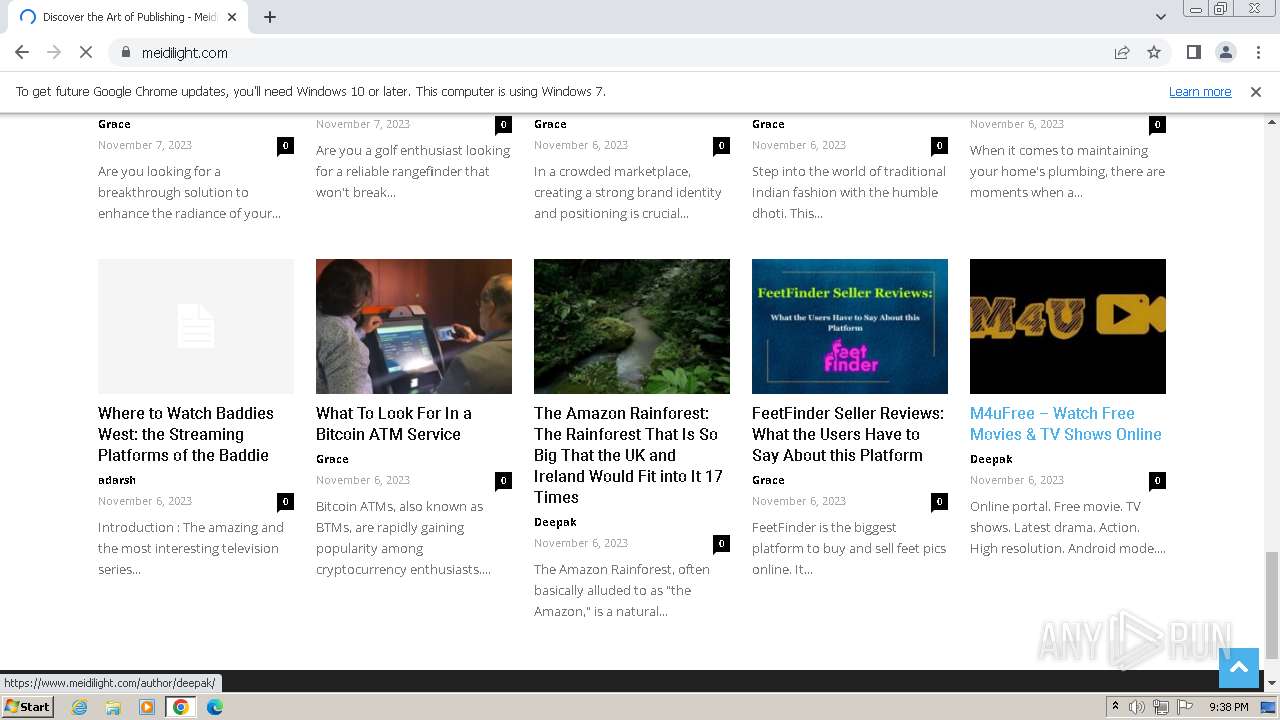The width and height of the screenshot is (1280, 720).
Task: Click the author Grace above radiance excerpt
Action: point(114,124)
